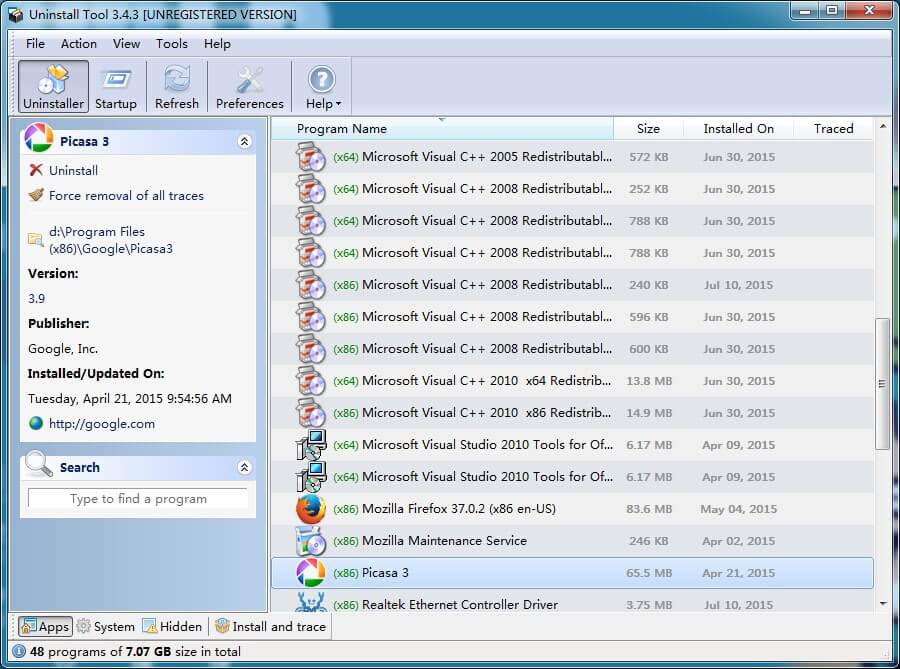
Task: Switch to the System tab
Action: pyautogui.click(x=106, y=627)
